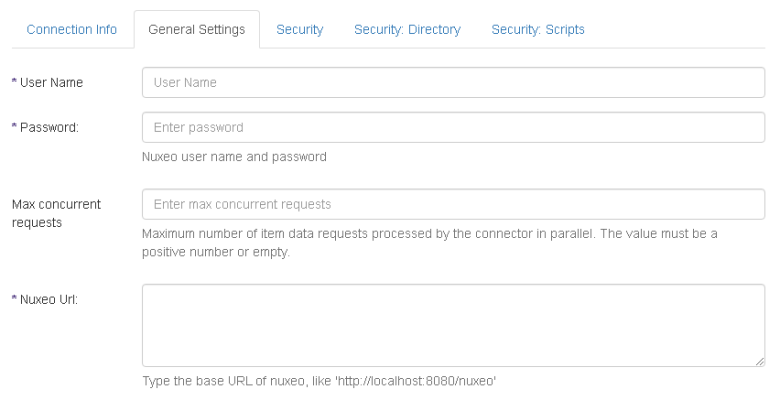Viewport: 780px width, 400px height.
Task: Click inside the Nuxeo Url text area
Action: click(453, 325)
